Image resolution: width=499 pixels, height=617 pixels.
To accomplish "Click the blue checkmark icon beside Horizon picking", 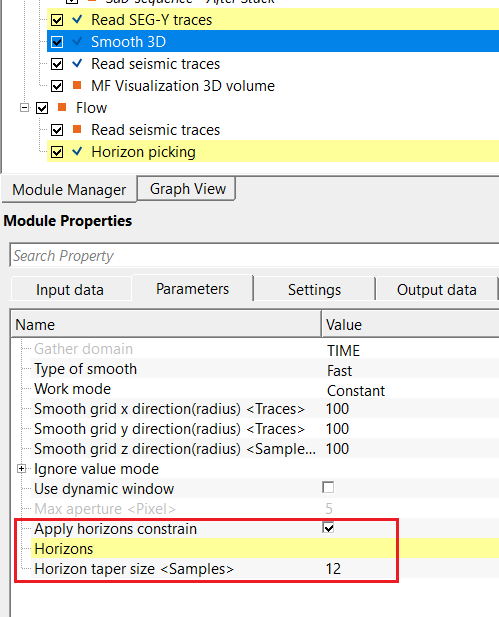I will [78, 151].
